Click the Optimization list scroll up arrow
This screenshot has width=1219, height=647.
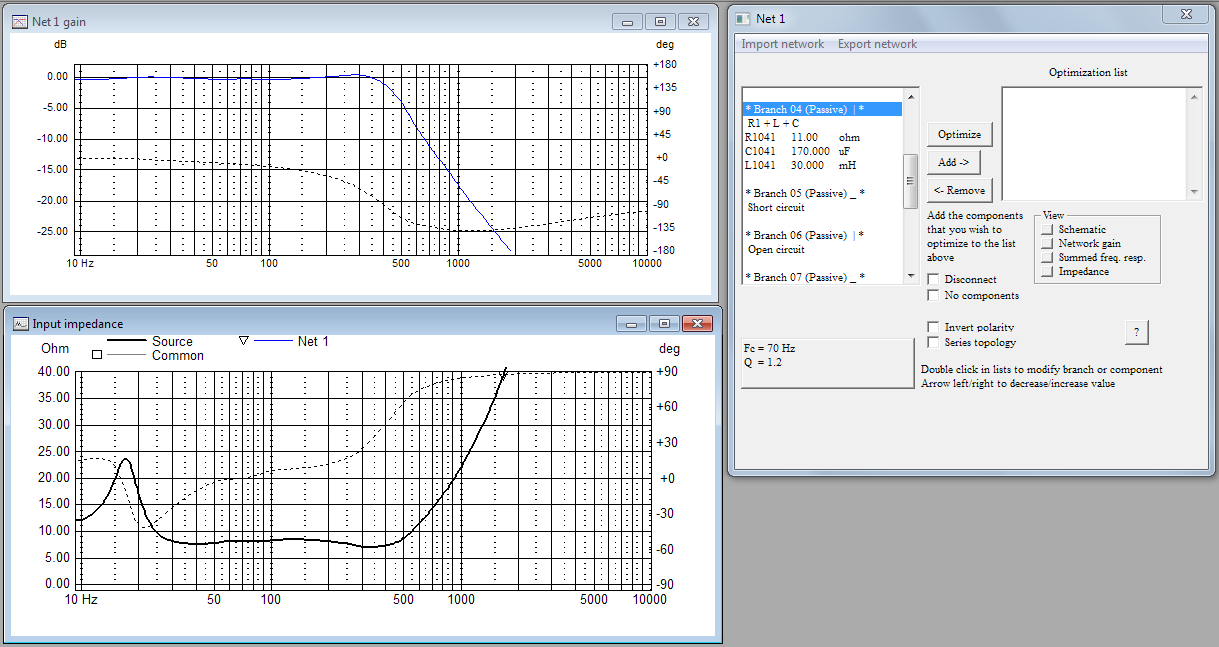tap(1194, 96)
